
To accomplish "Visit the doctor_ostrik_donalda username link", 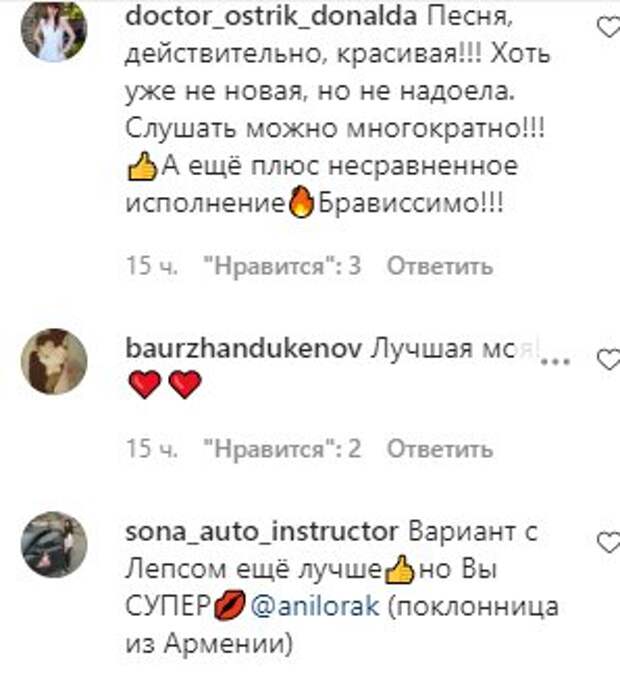I will (271, 17).
